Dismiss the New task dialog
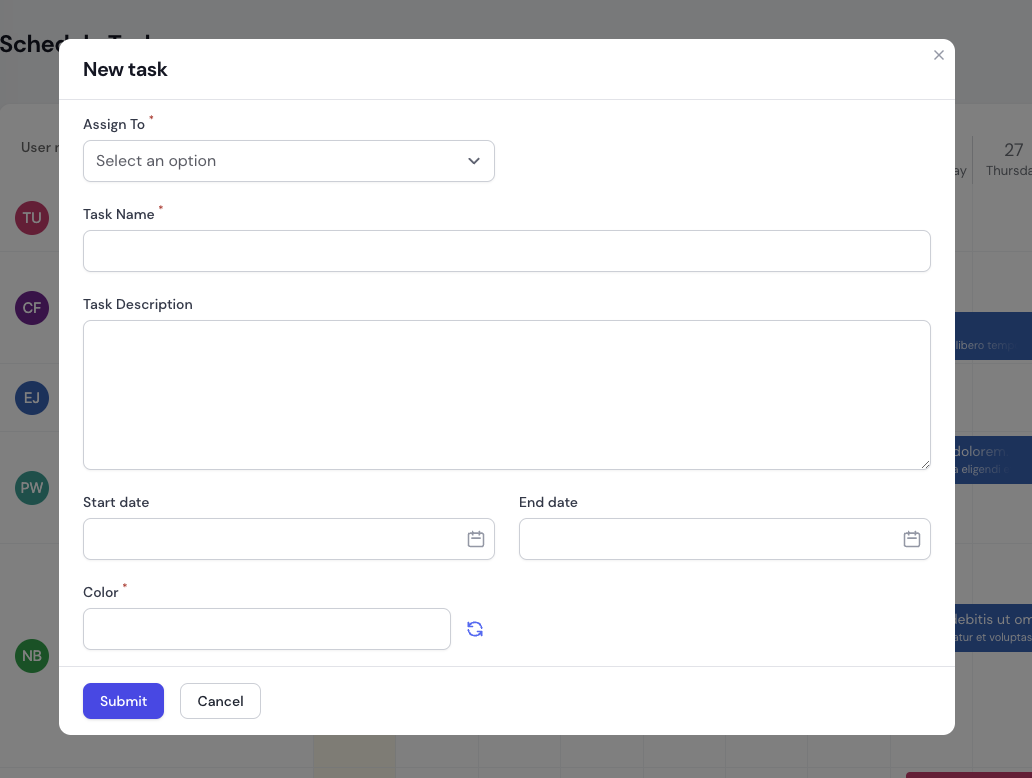 tap(939, 55)
